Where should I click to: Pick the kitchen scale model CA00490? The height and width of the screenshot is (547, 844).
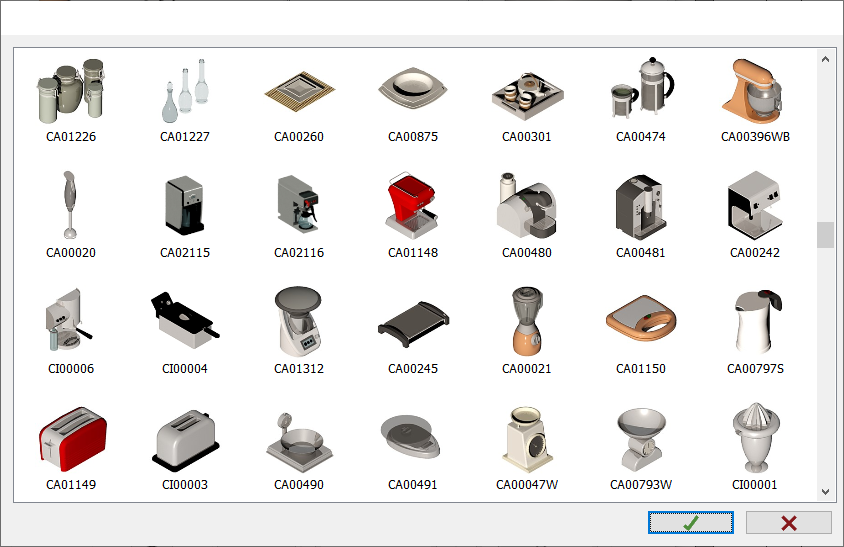coord(299,443)
